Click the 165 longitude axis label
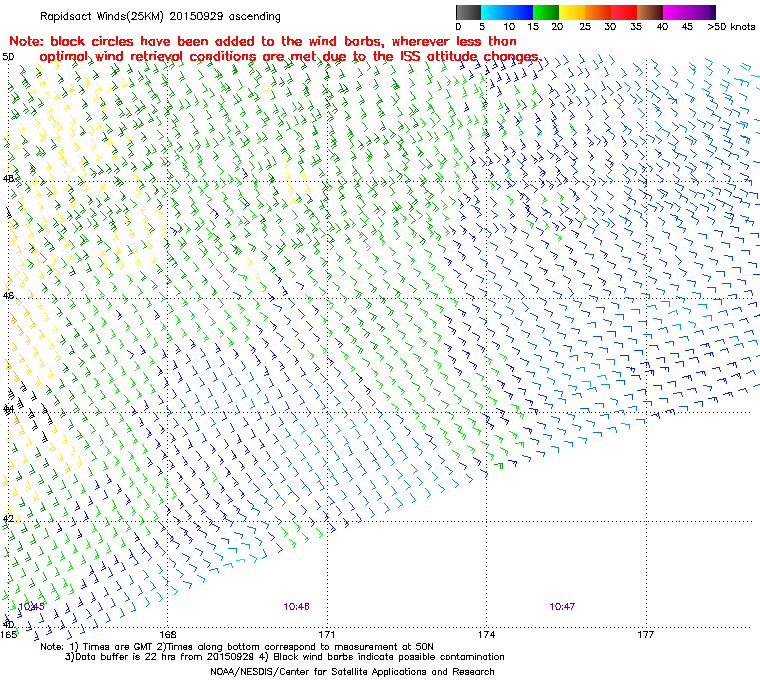Image resolution: width=760 pixels, height=688 pixels. point(8,634)
